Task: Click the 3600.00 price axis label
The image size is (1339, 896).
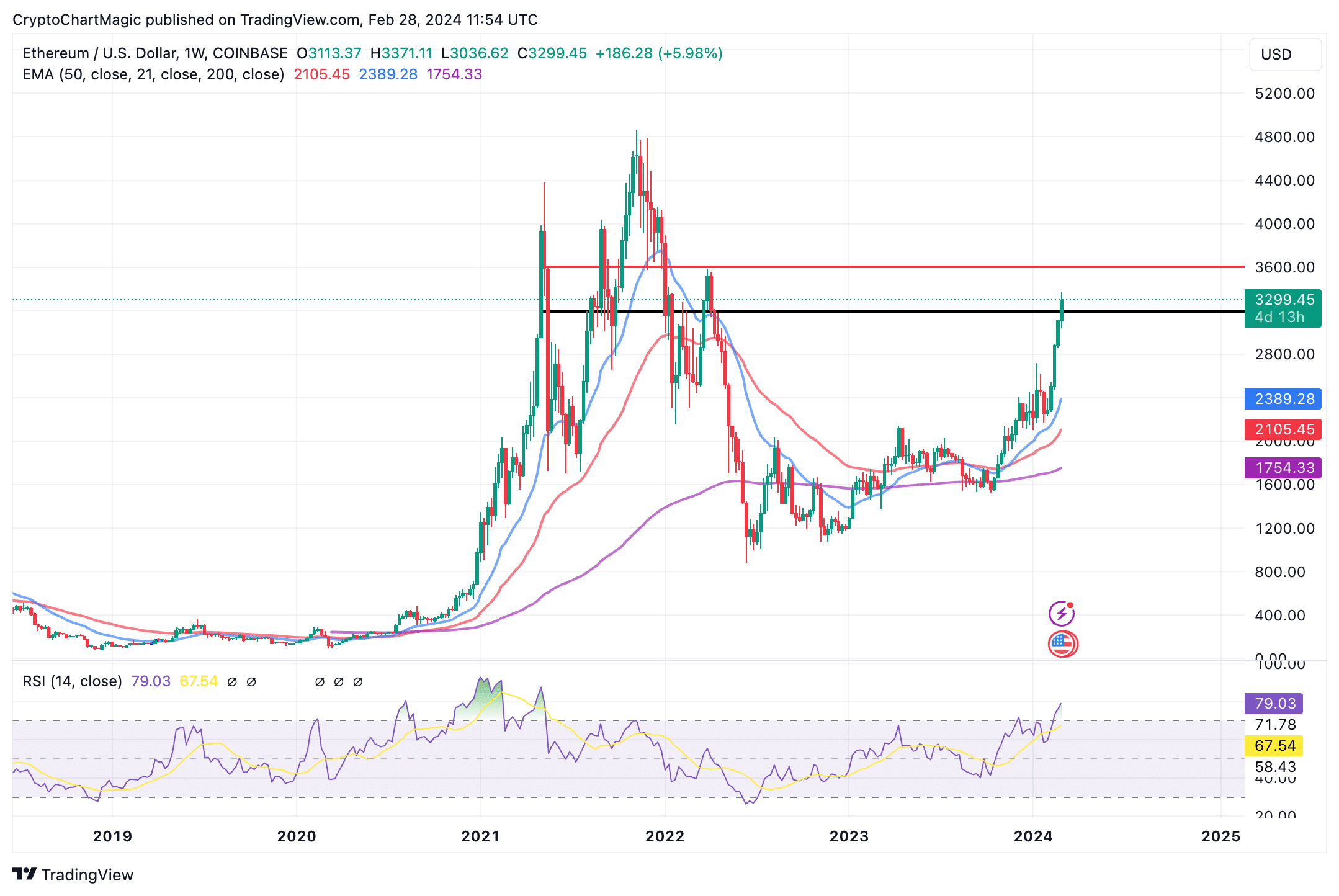Action: [1284, 267]
